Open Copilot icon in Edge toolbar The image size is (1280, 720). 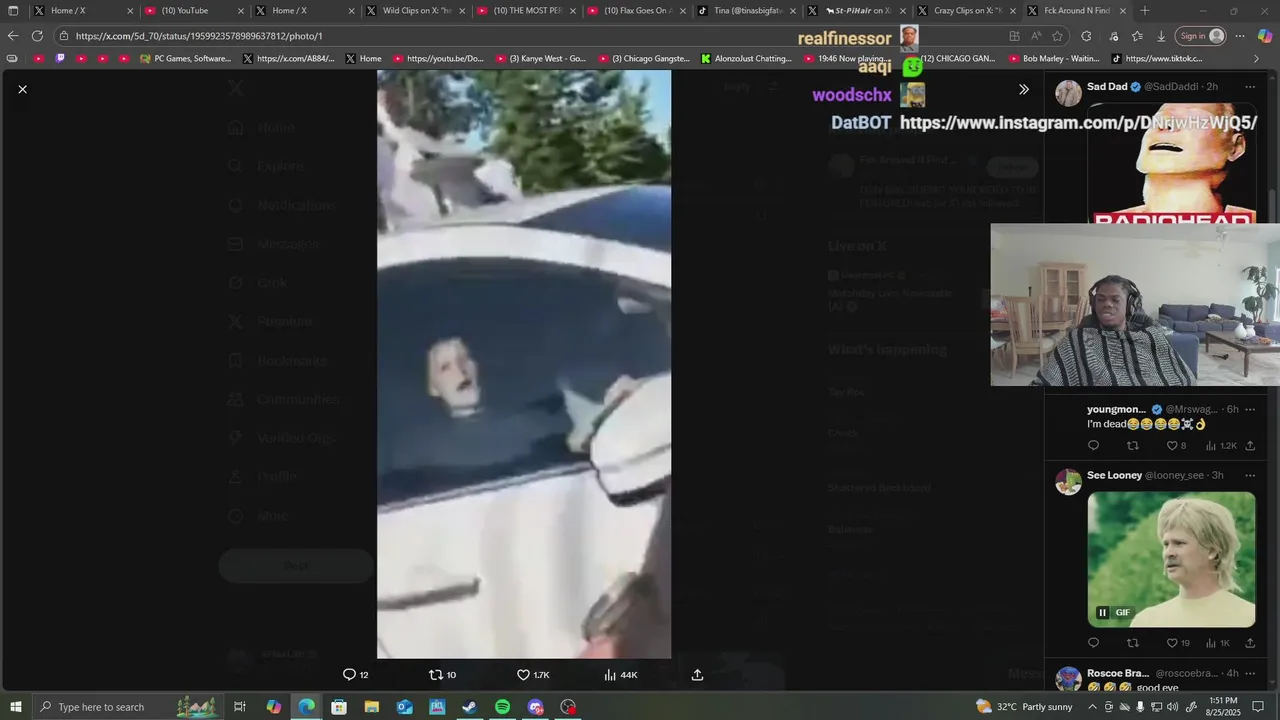pyautogui.click(x=1265, y=36)
